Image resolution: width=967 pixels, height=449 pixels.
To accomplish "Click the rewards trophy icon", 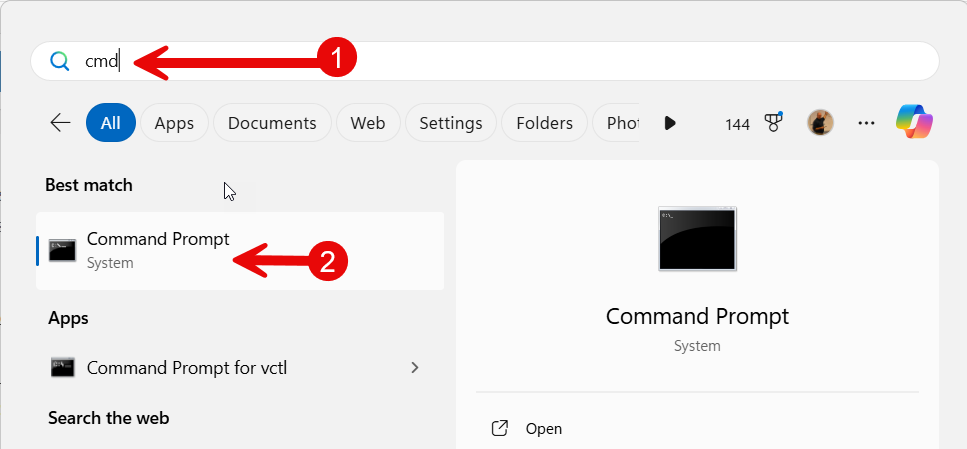I will [773, 123].
